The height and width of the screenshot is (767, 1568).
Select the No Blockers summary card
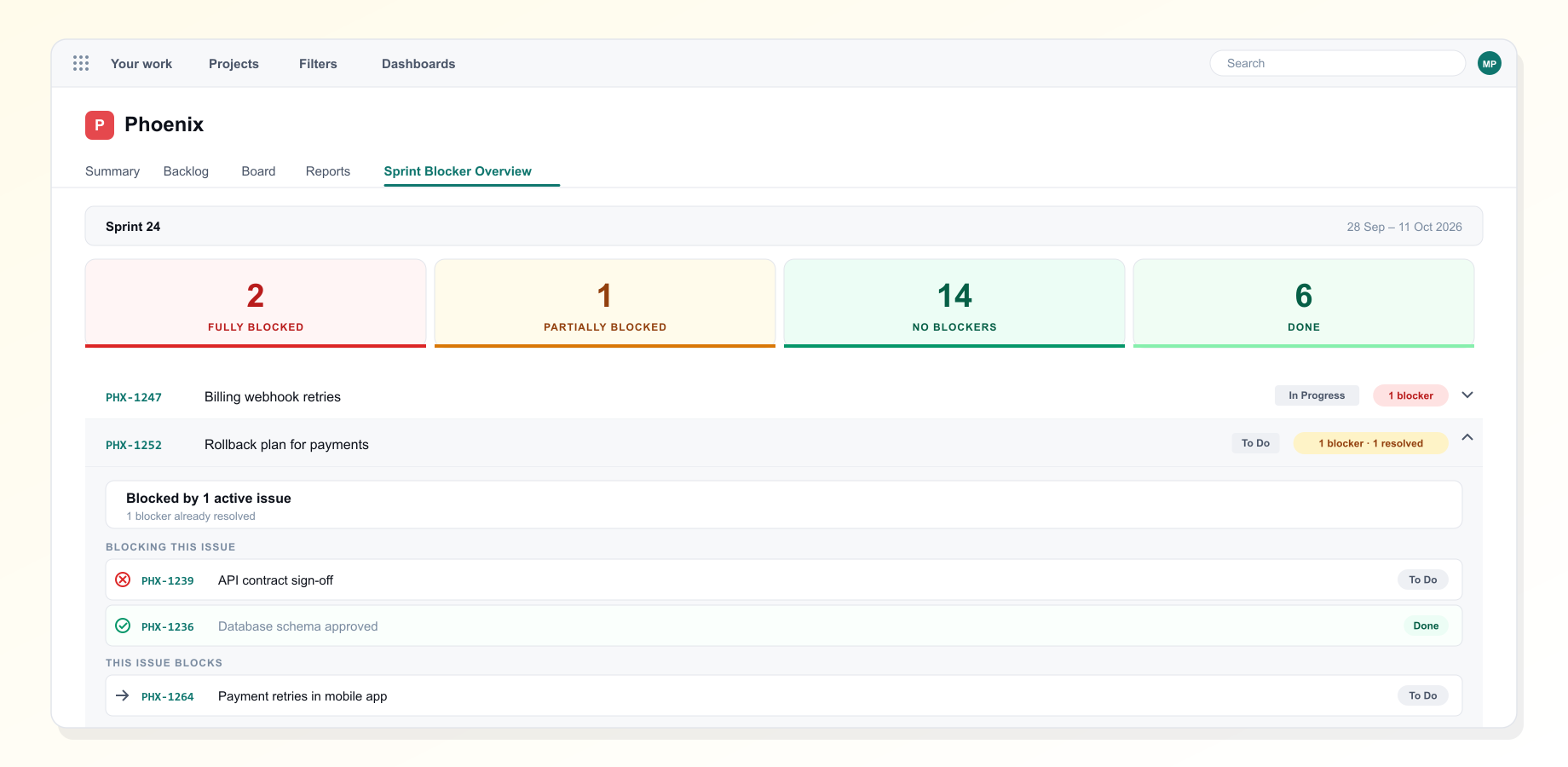click(x=954, y=303)
